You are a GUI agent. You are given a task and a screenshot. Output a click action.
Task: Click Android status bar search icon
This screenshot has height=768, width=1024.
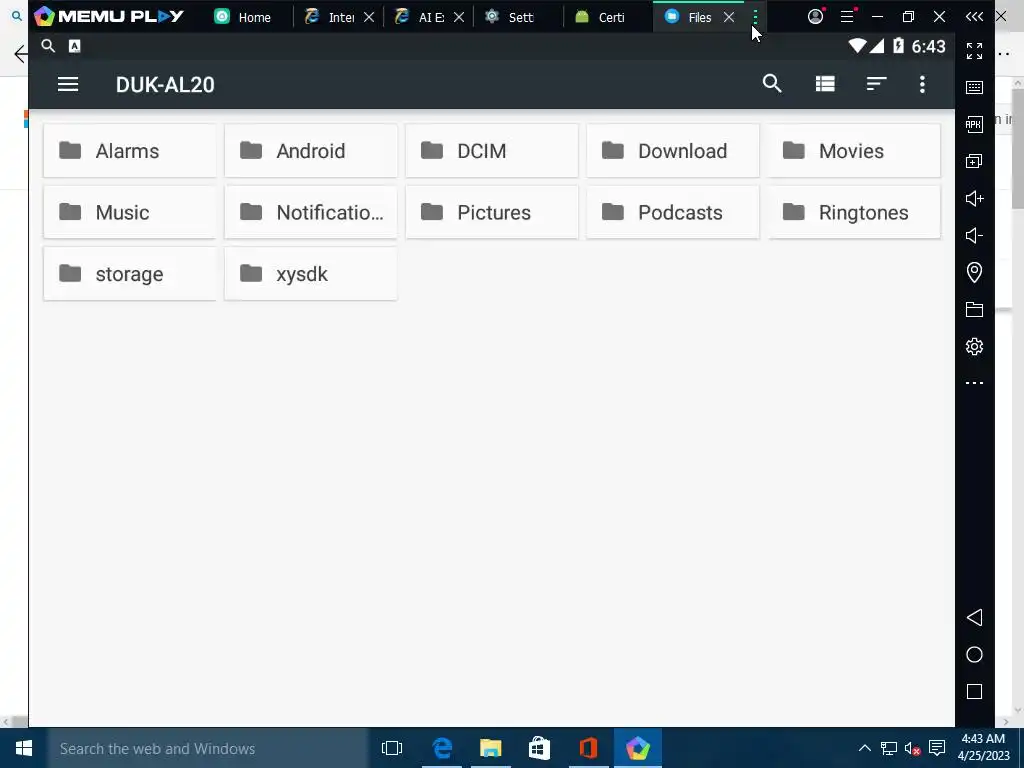point(48,46)
